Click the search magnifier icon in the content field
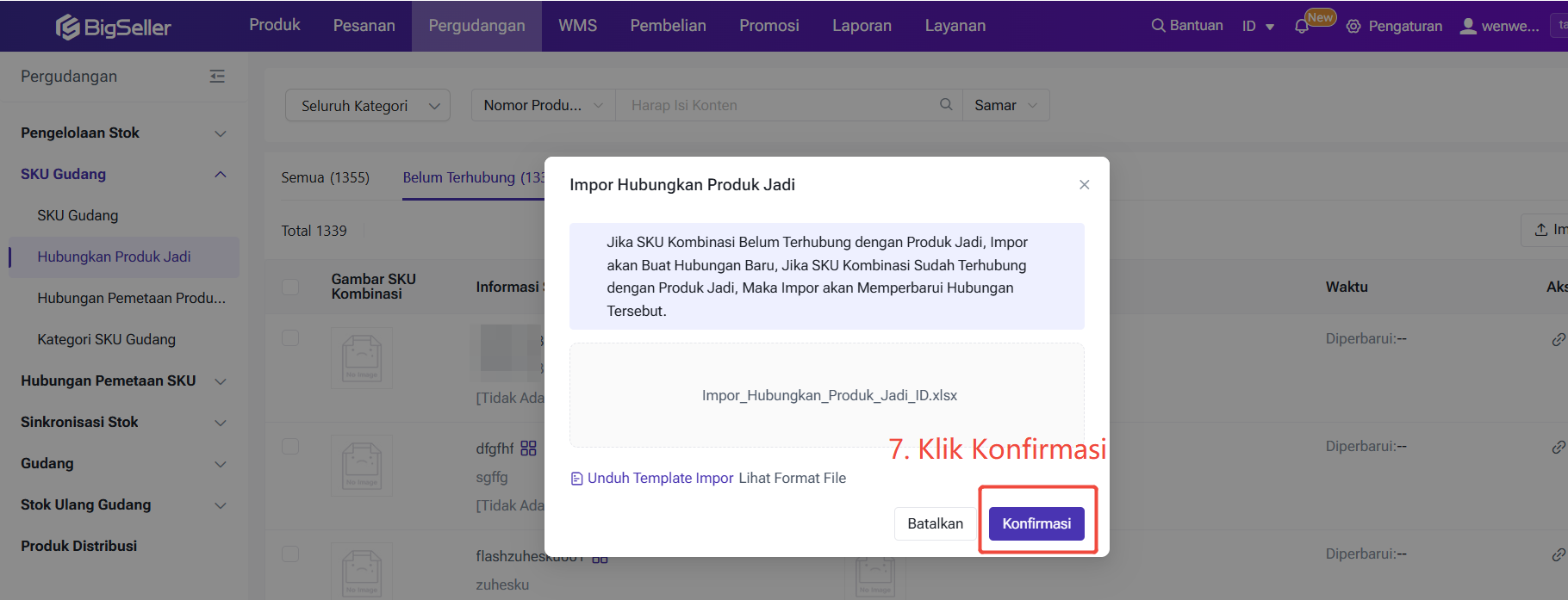Viewport: 1568px width, 600px height. pyautogui.click(x=945, y=104)
